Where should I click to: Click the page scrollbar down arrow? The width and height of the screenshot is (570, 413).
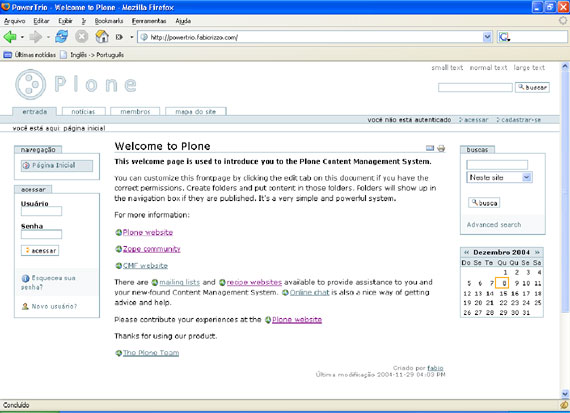click(x=565, y=394)
